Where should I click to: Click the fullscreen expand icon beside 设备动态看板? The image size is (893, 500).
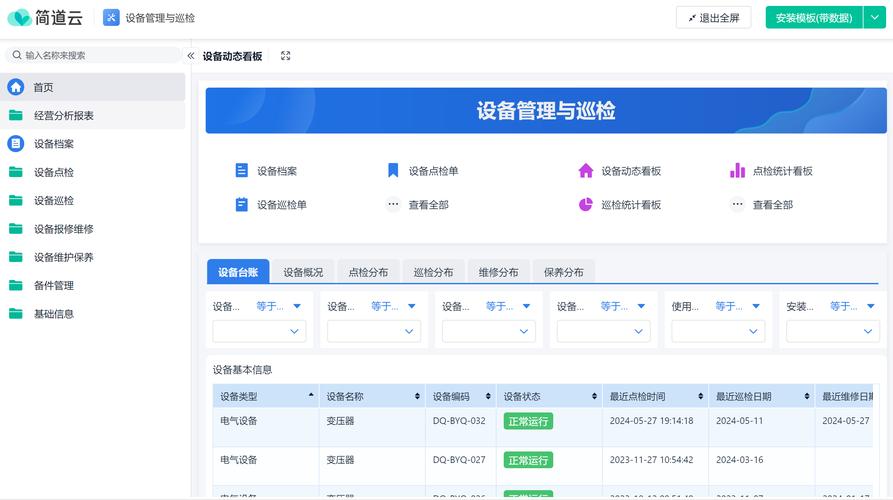coord(286,56)
